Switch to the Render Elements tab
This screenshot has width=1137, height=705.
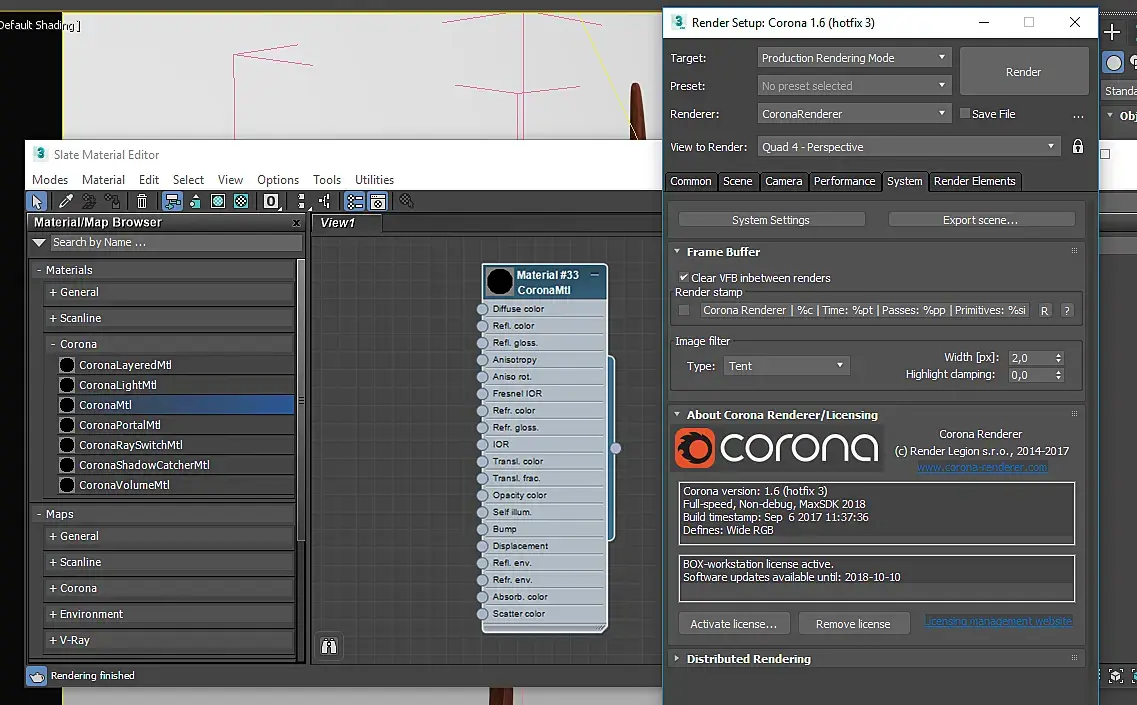click(x=974, y=181)
